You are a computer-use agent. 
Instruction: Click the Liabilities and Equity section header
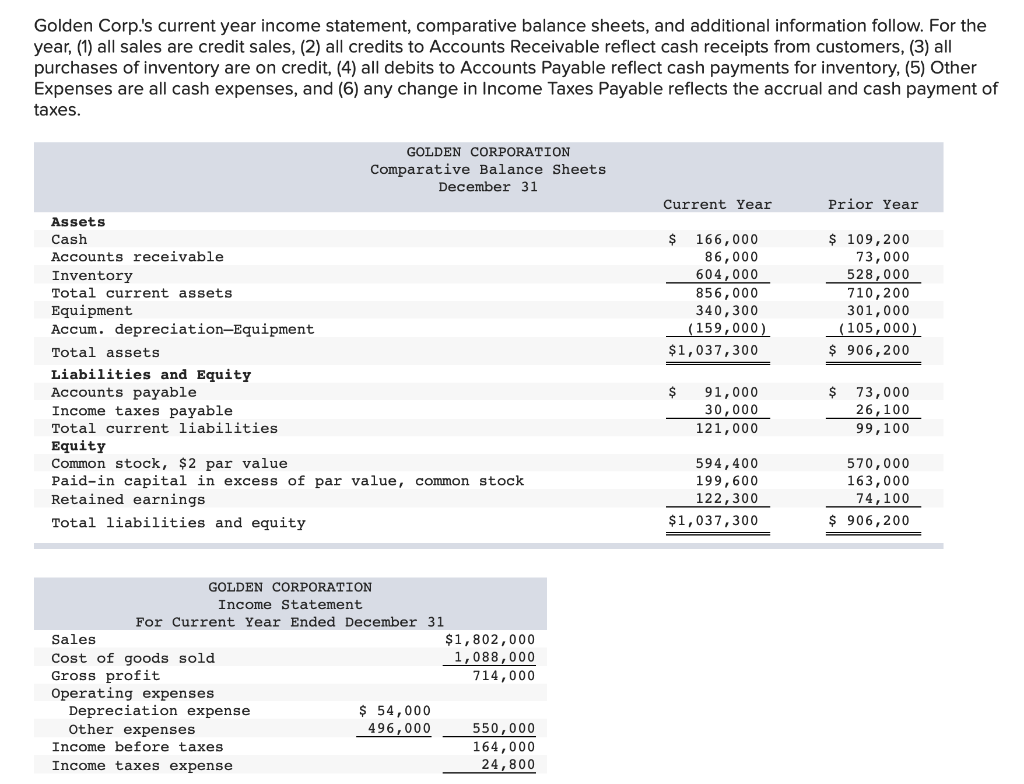[x=134, y=374]
